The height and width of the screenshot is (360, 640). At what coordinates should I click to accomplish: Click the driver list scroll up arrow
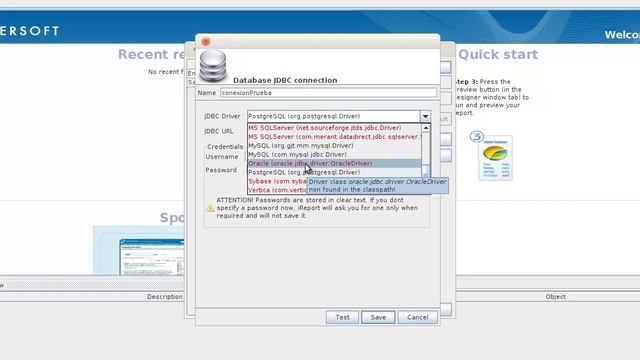[426, 128]
